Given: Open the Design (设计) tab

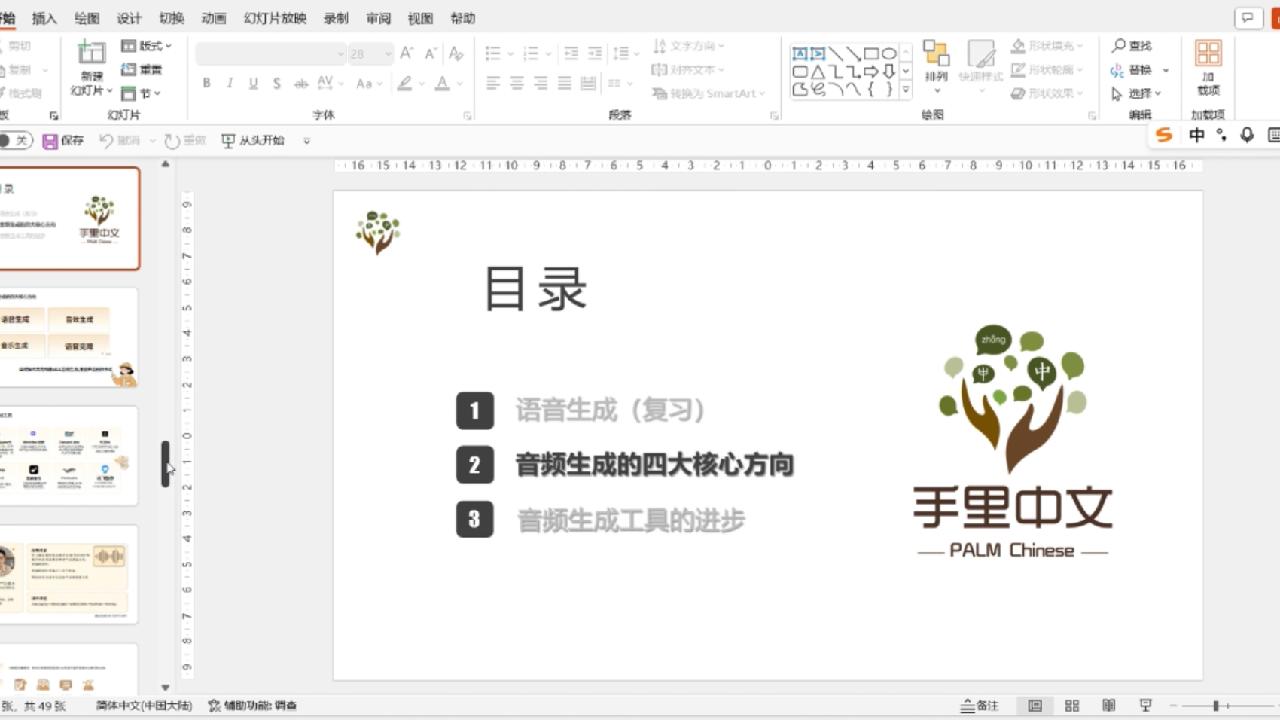Looking at the screenshot, I should 129,18.
